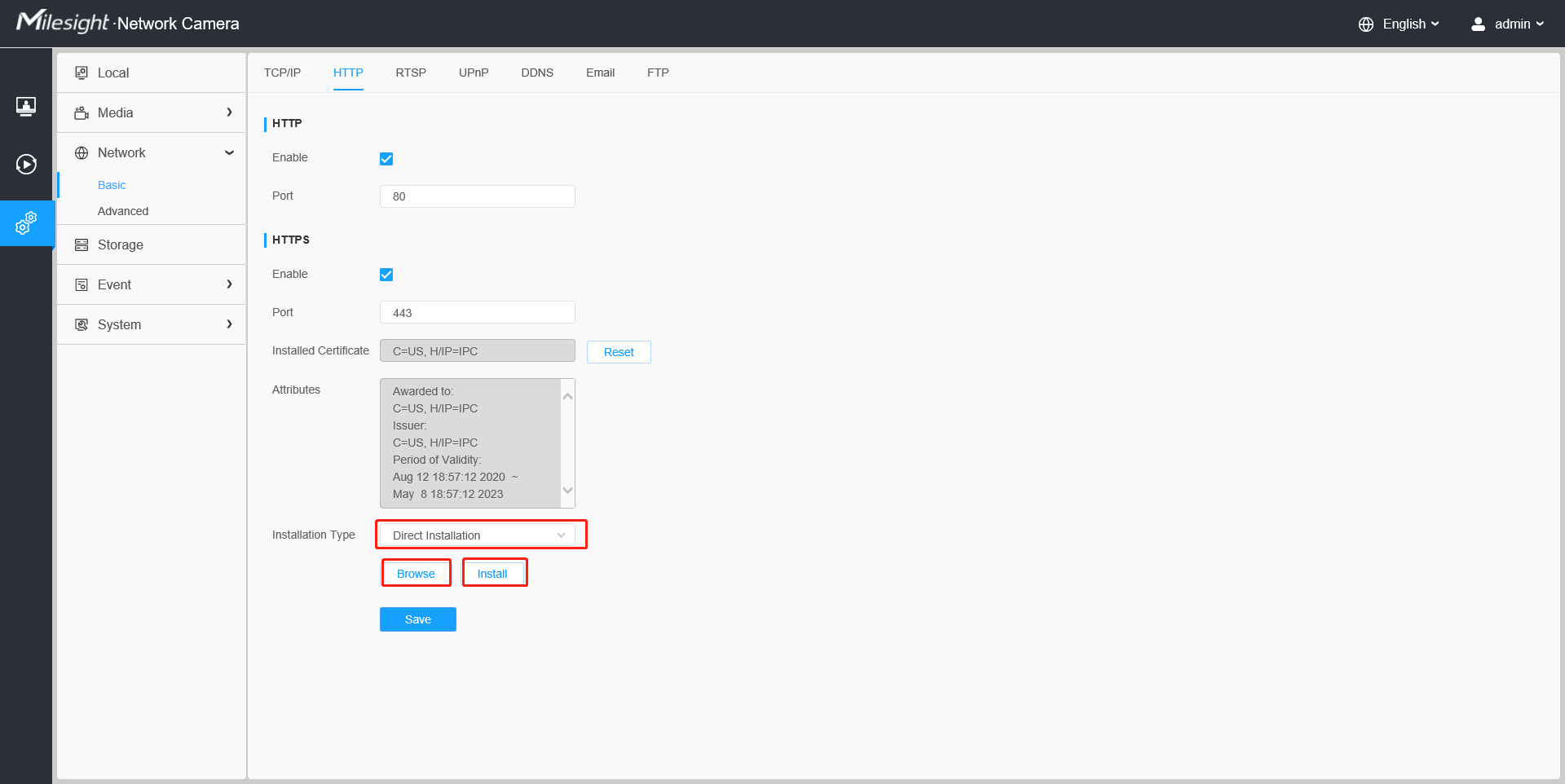The height and width of the screenshot is (784, 1565).
Task: Click the Attributes box scroll down arrow
Action: click(x=568, y=491)
